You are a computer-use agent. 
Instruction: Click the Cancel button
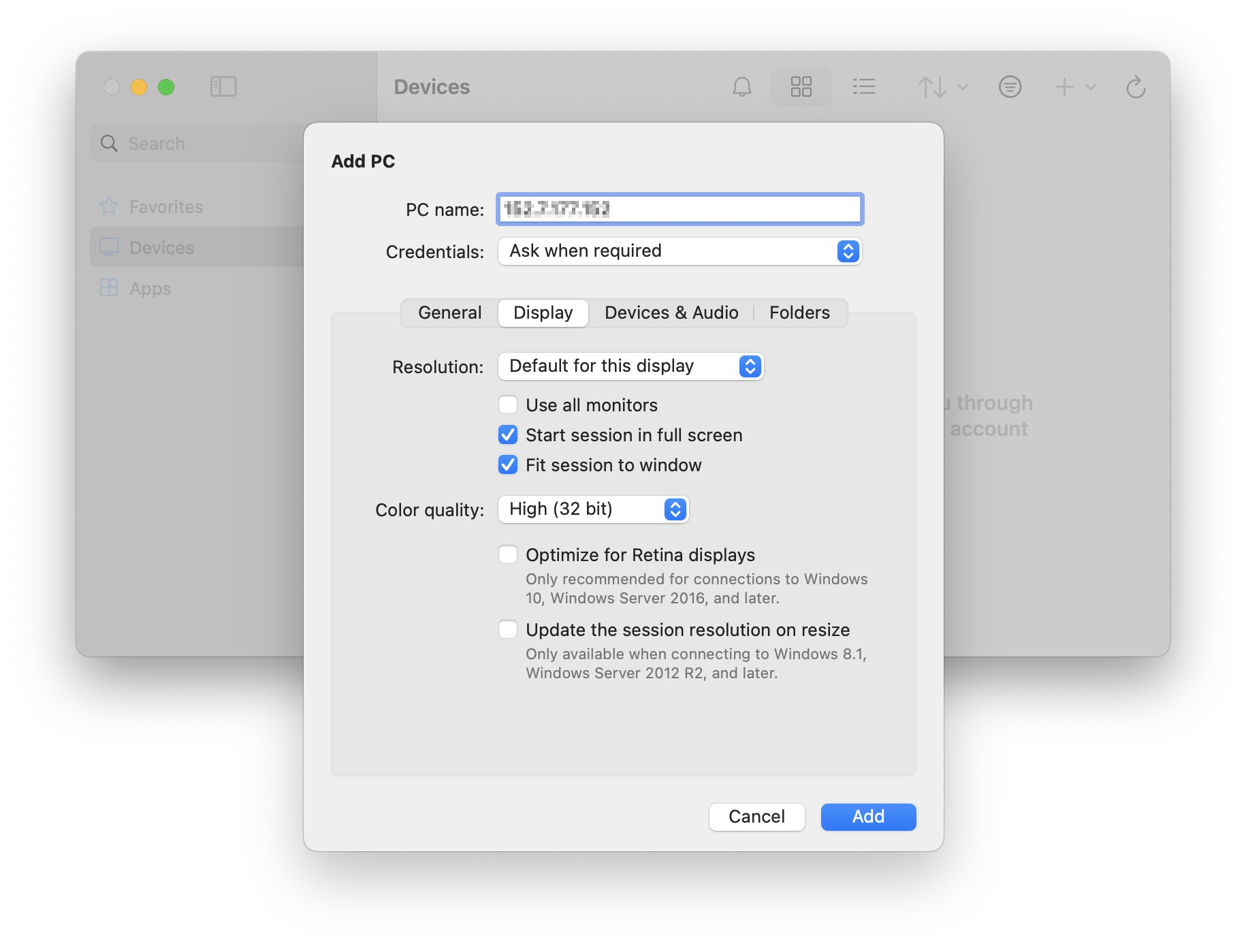756,816
